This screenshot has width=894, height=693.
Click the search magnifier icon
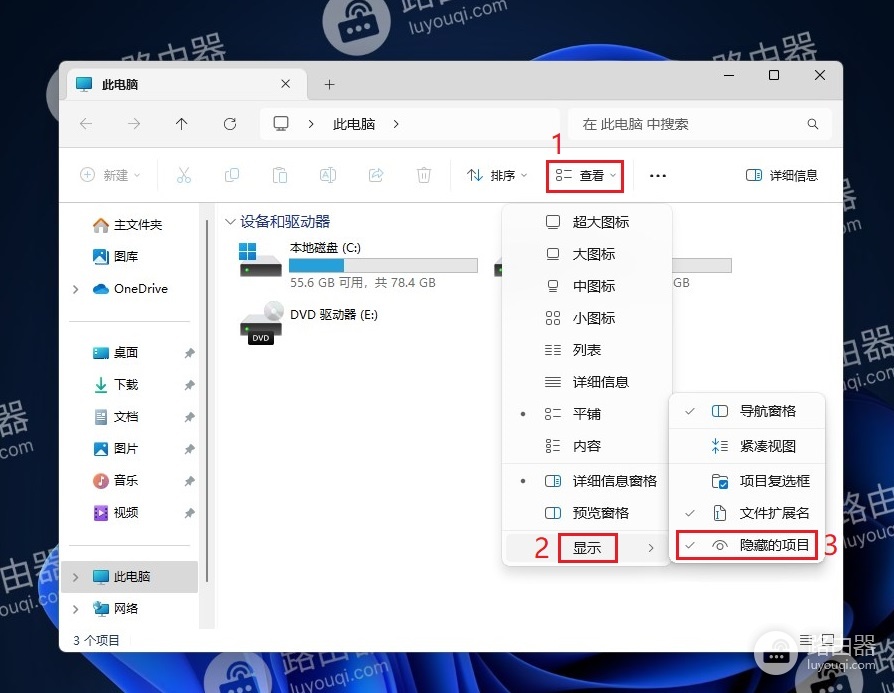coord(813,124)
